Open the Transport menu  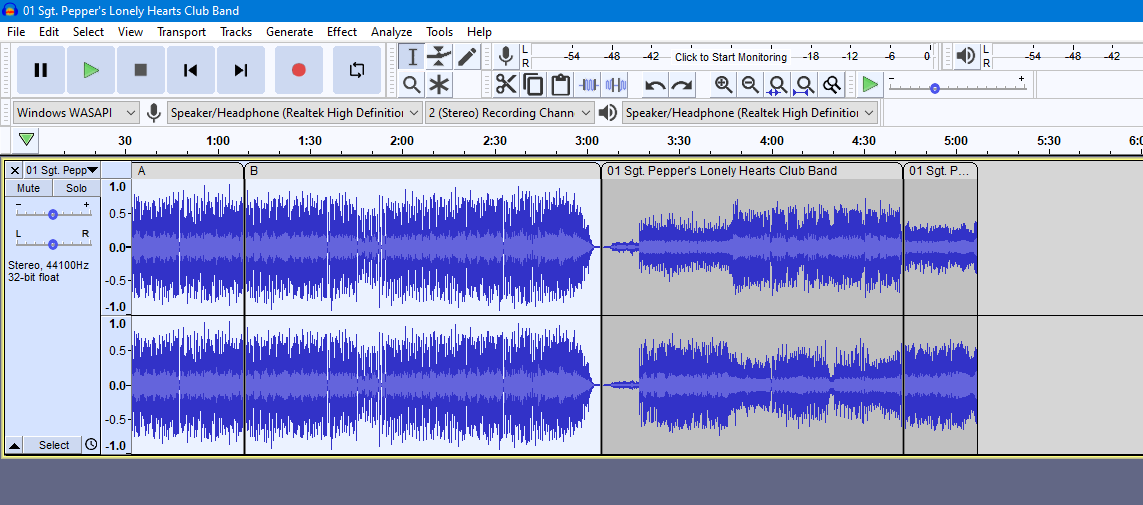[x=182, y=32]
